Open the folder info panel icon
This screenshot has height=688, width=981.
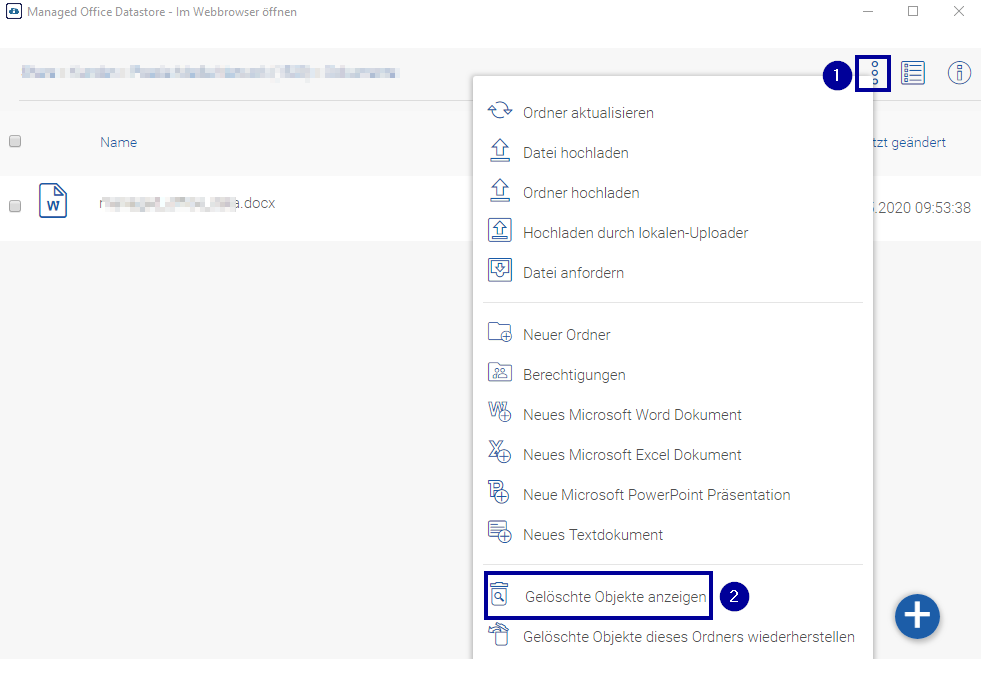click(959, 73)
